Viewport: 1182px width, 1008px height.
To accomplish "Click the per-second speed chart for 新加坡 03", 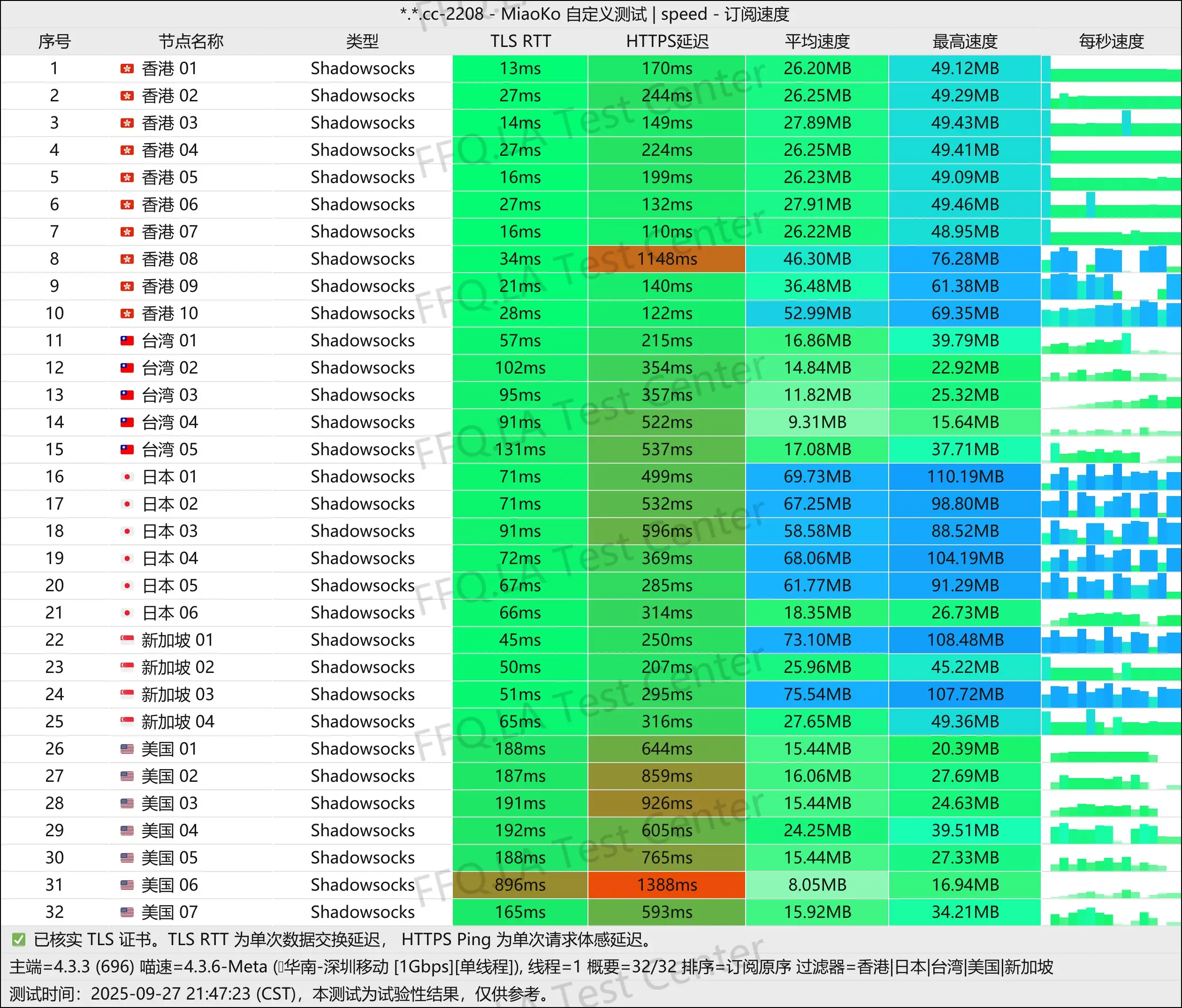I will coord(1111,694).
